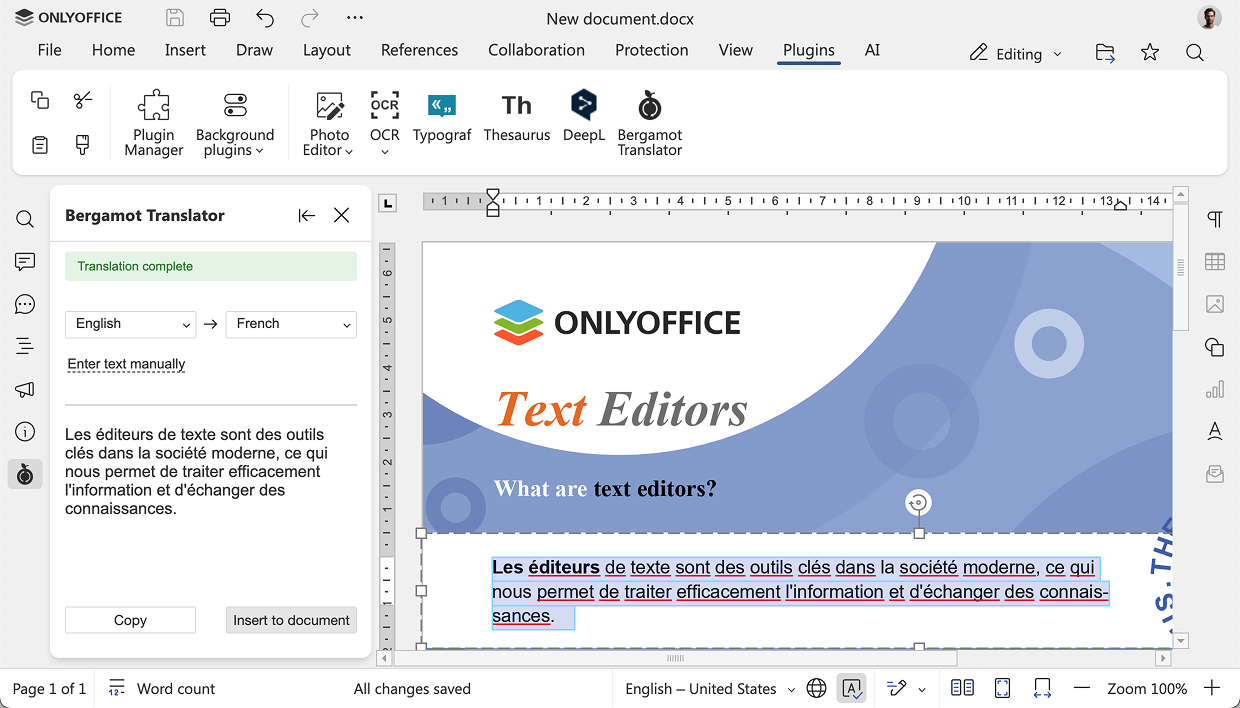Click the search magnifier in top right
Viewport: 1240px width, 708px height.
click(x=1194, y=53)
